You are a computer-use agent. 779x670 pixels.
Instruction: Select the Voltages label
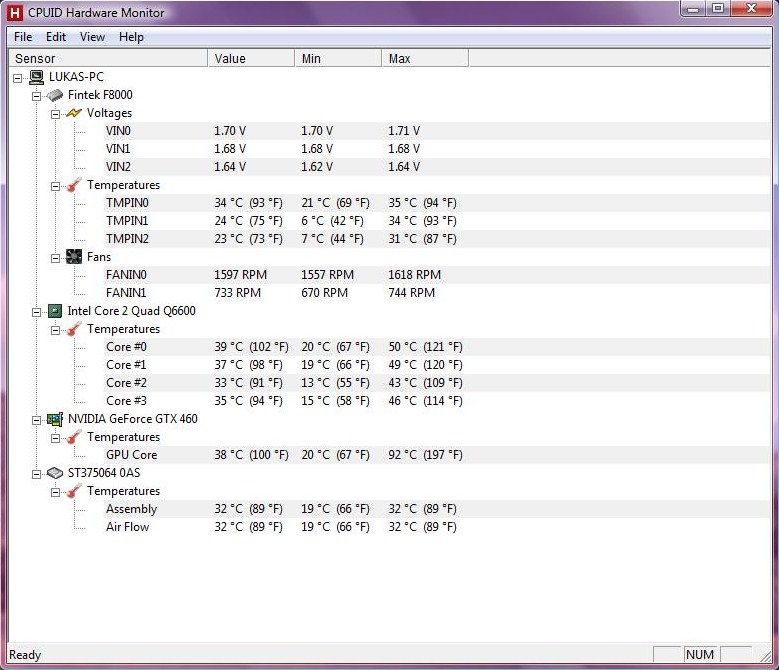[x=109, y=113]
